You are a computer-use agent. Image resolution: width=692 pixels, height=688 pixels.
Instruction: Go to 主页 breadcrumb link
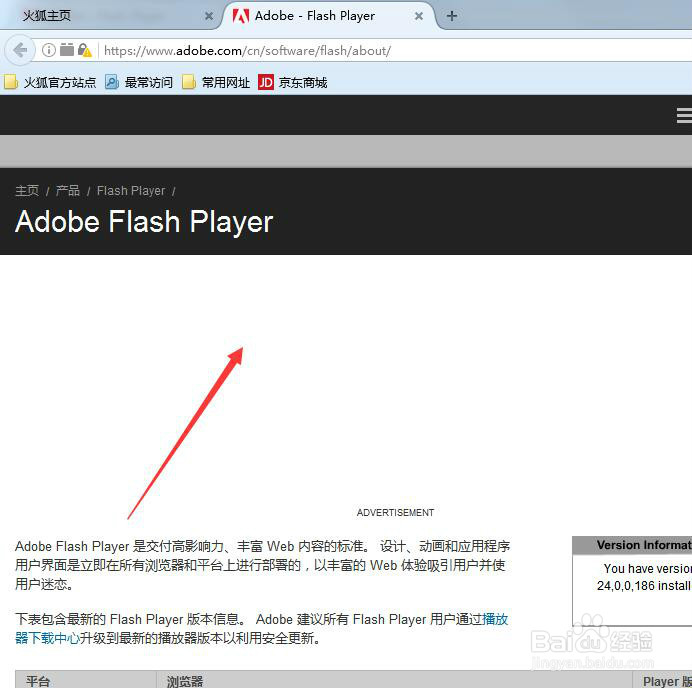(x=27, y=191)
